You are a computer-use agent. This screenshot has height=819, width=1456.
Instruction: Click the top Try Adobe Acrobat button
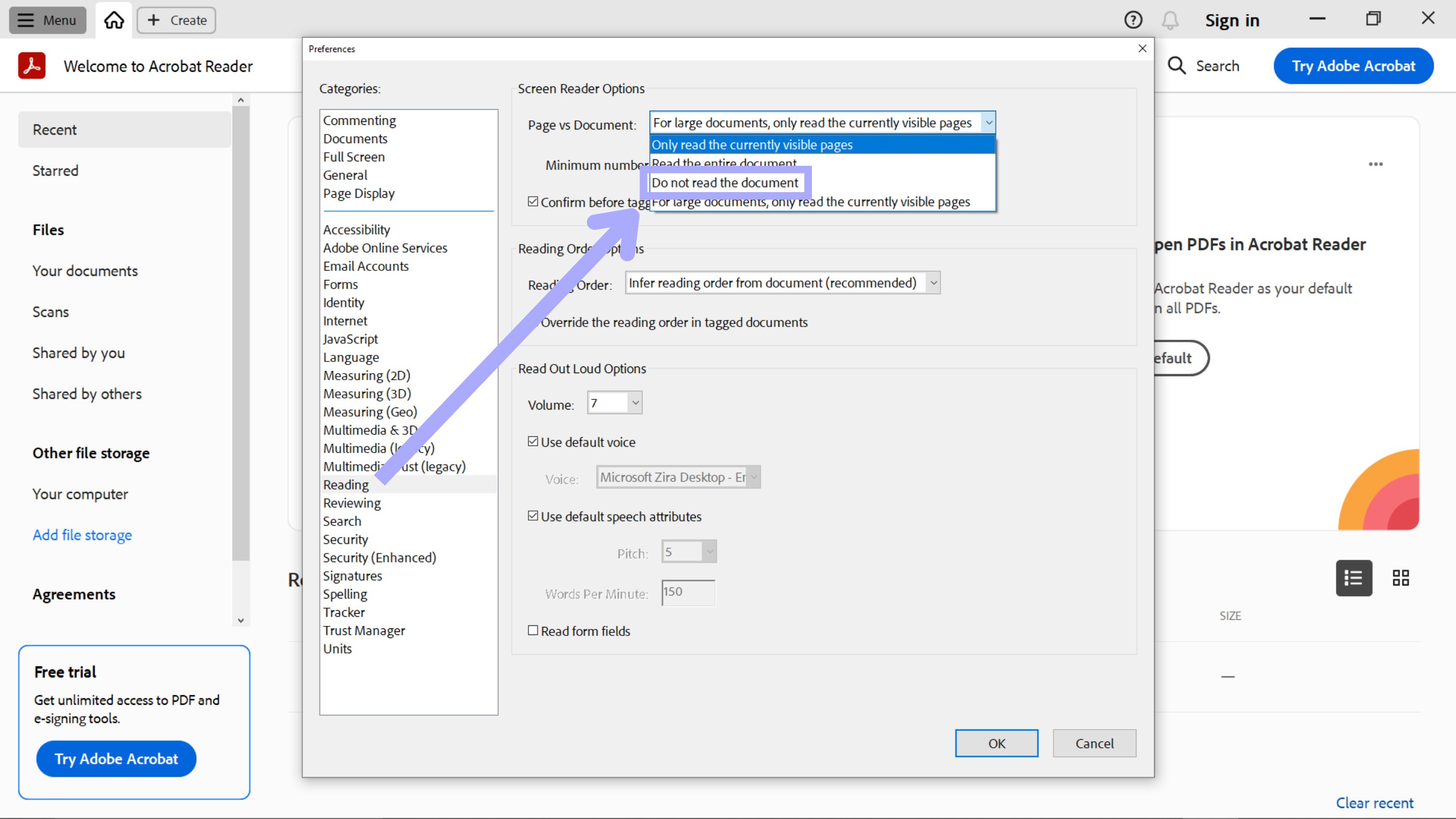(1353, 66)
